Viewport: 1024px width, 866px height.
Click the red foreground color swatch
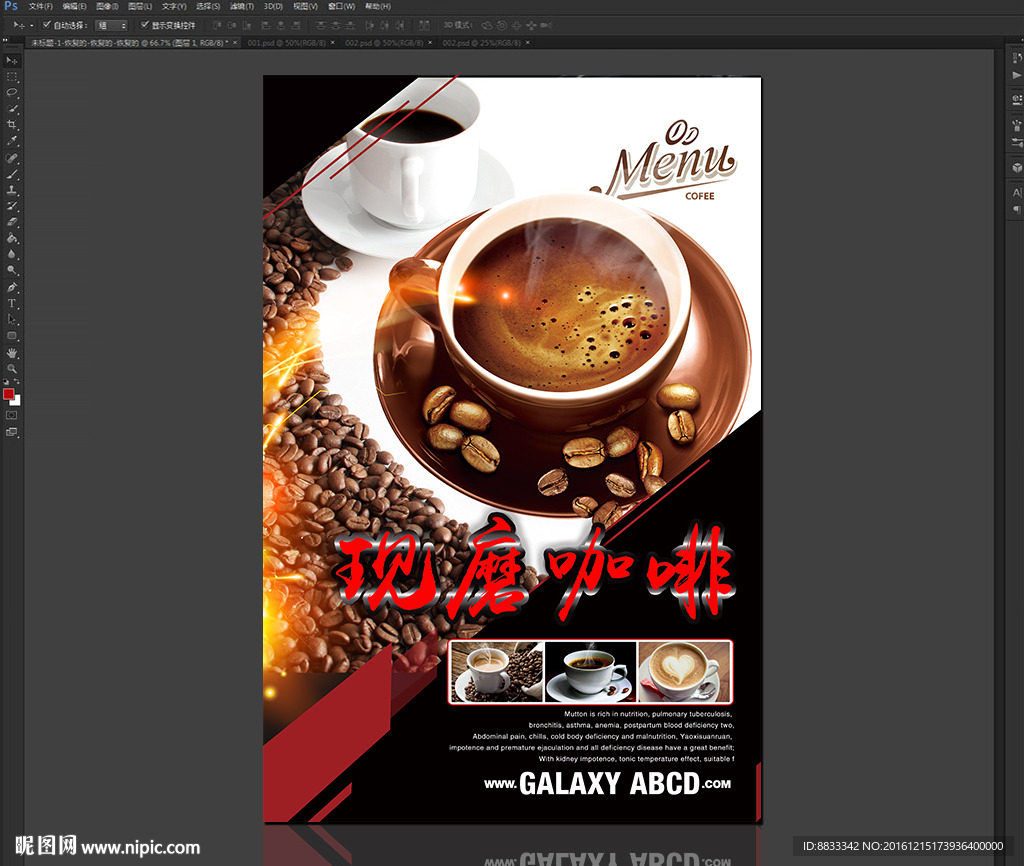[x=9, y=394]
